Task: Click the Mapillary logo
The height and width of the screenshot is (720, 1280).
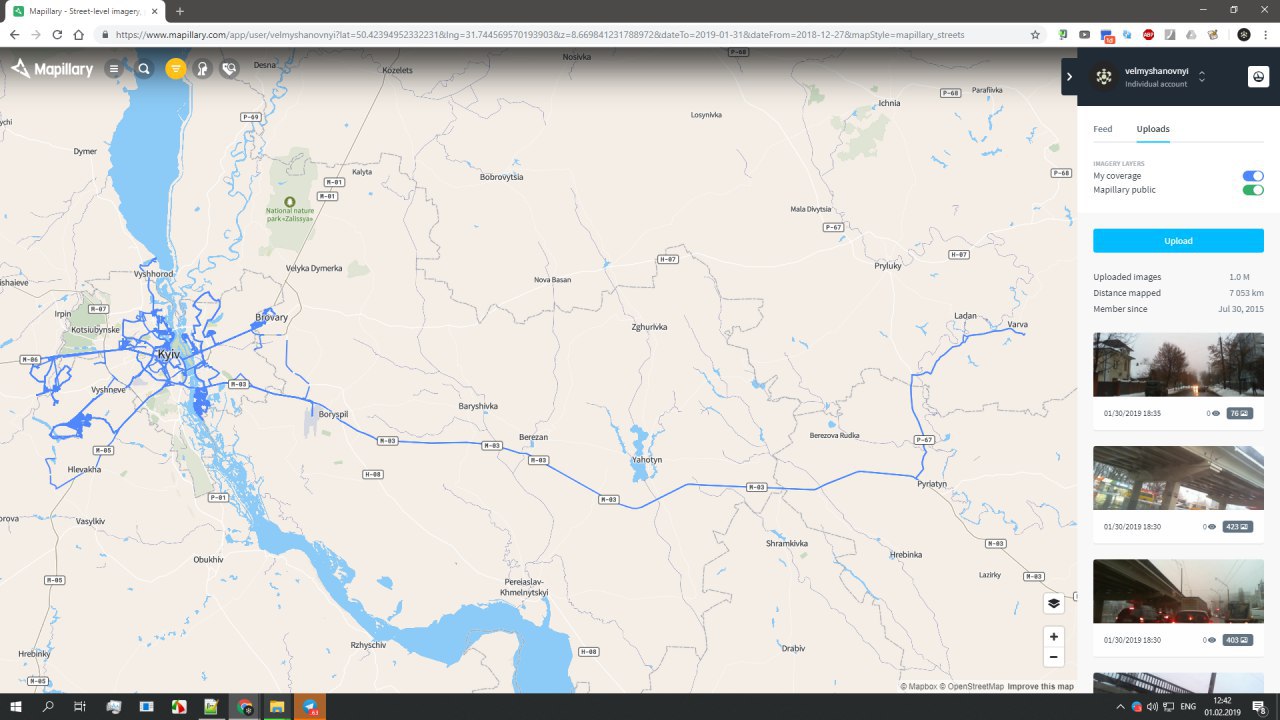Action: pyautogui.click(x=52, y=69)
